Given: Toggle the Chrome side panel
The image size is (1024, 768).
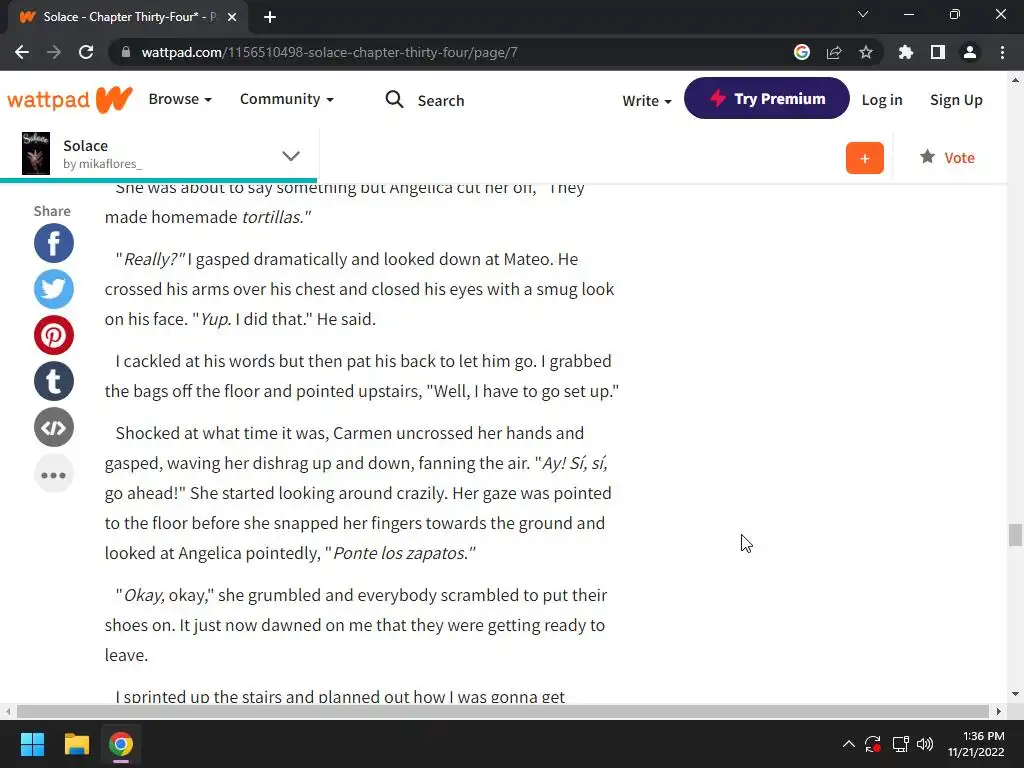Looking at the screenshot, I should click(x=938, y=52).
